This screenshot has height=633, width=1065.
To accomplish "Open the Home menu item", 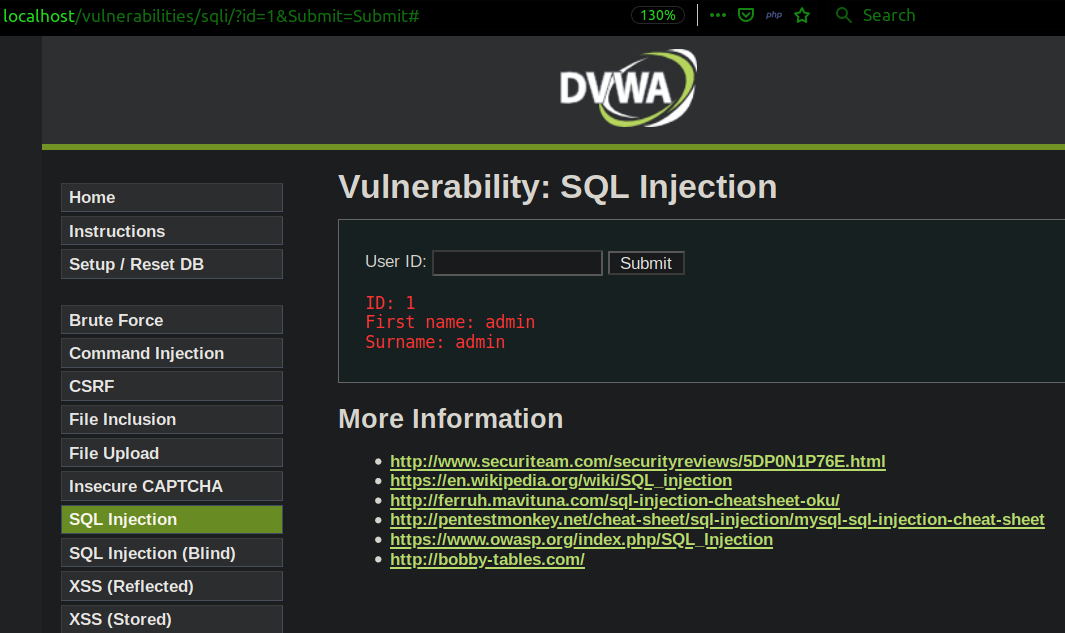I will [171, 198].
